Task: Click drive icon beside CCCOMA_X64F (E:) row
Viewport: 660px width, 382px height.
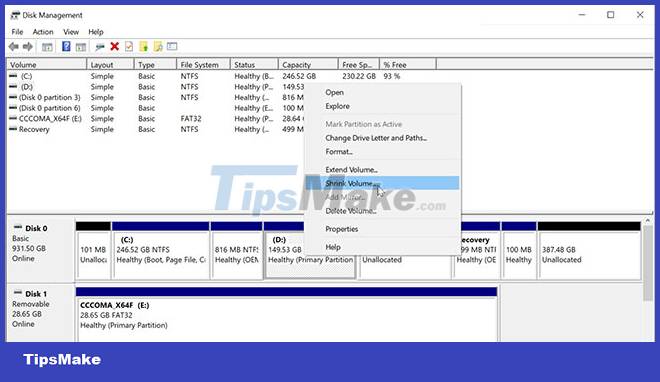Action: pos(13,119)
